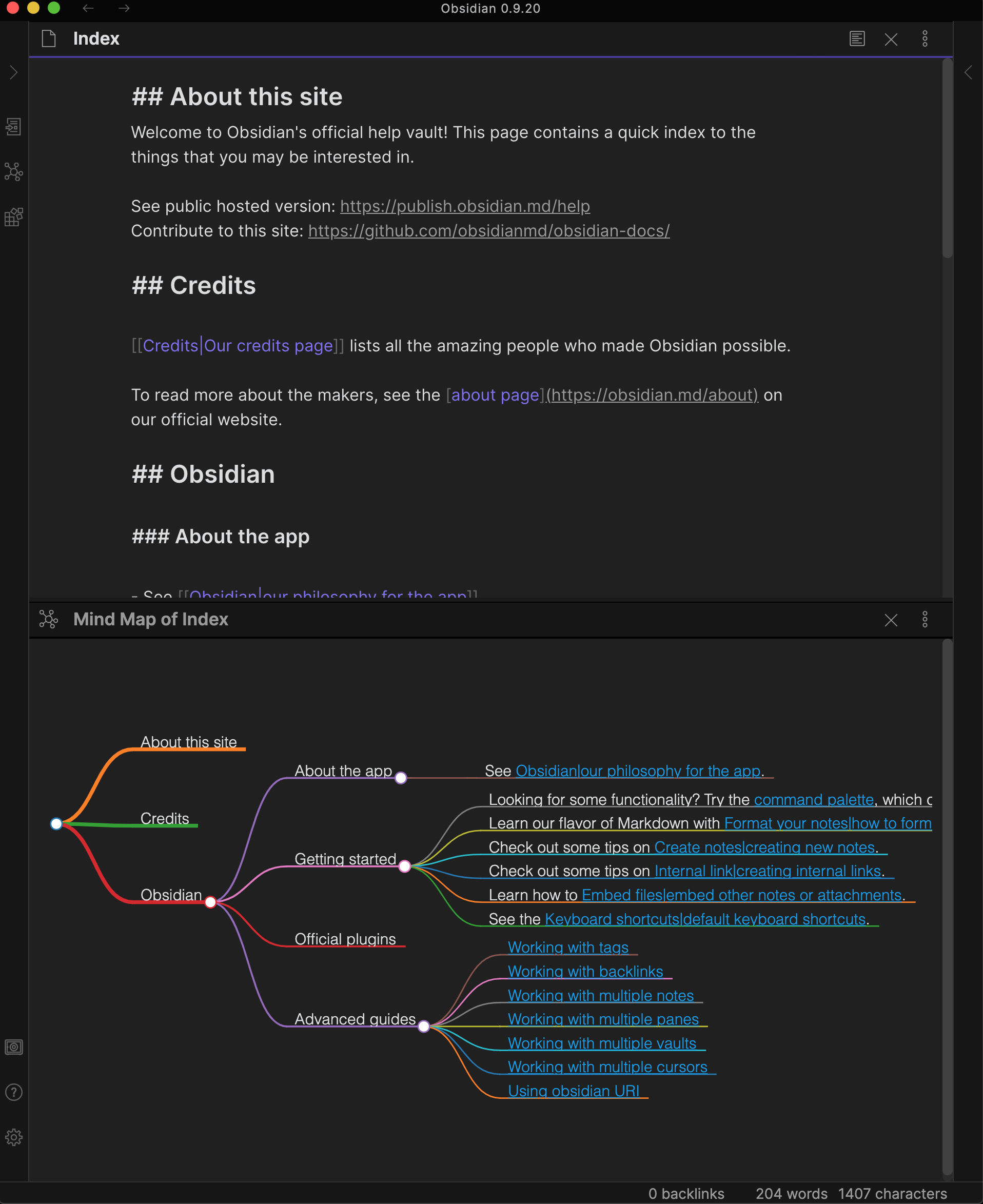Follow the 'Working with tags' mind map link
The height and width of the screenshot is (1204, 983).
click(568, 947)
